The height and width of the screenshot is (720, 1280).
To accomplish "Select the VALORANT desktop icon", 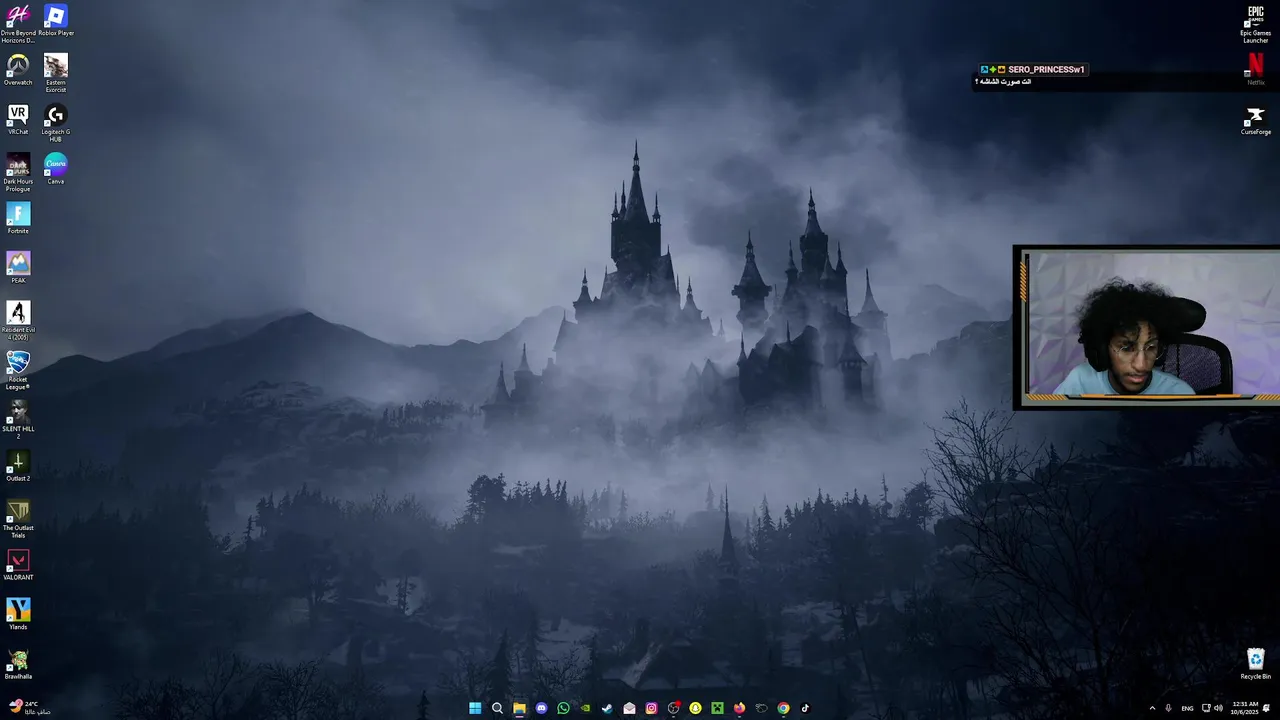I will pos(18,565).
